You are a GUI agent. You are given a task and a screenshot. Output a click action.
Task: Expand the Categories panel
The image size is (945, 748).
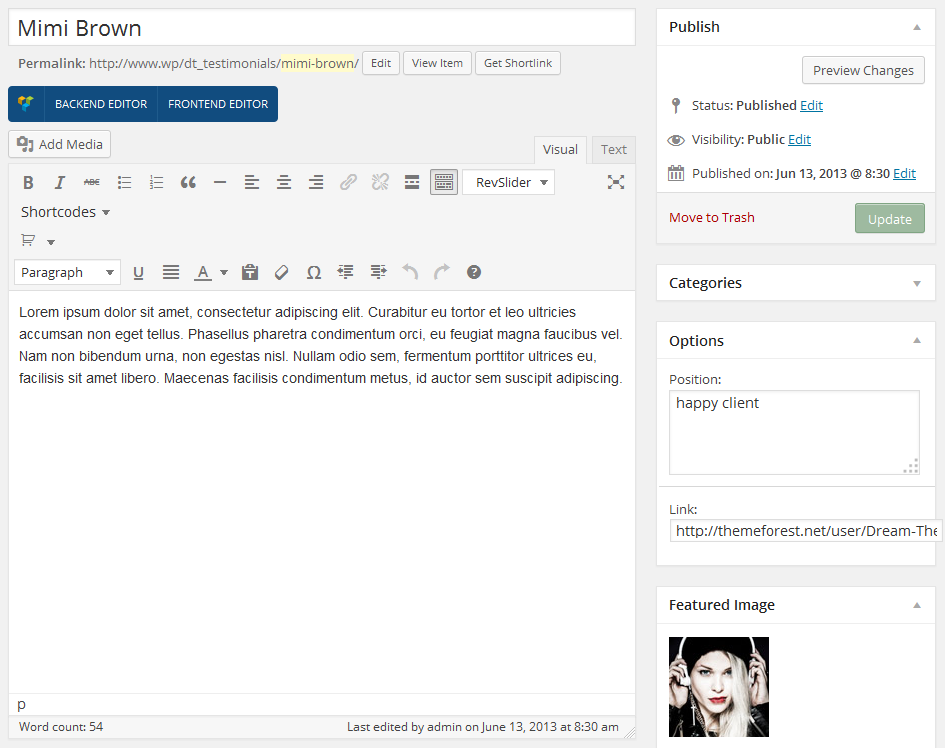pyautogui.click(x=916, y=283)
